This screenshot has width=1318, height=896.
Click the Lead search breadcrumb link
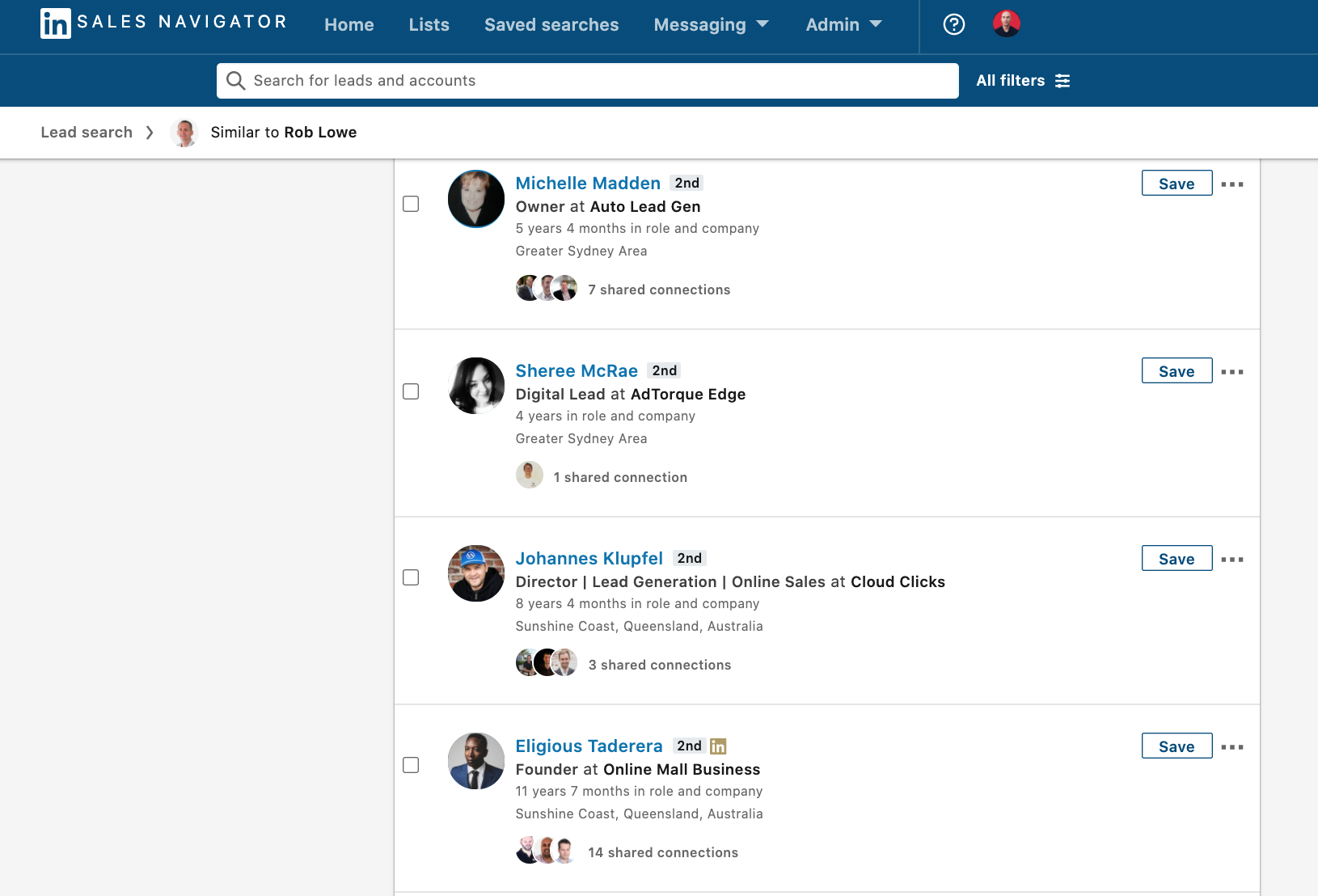click(x=87, y=133)
